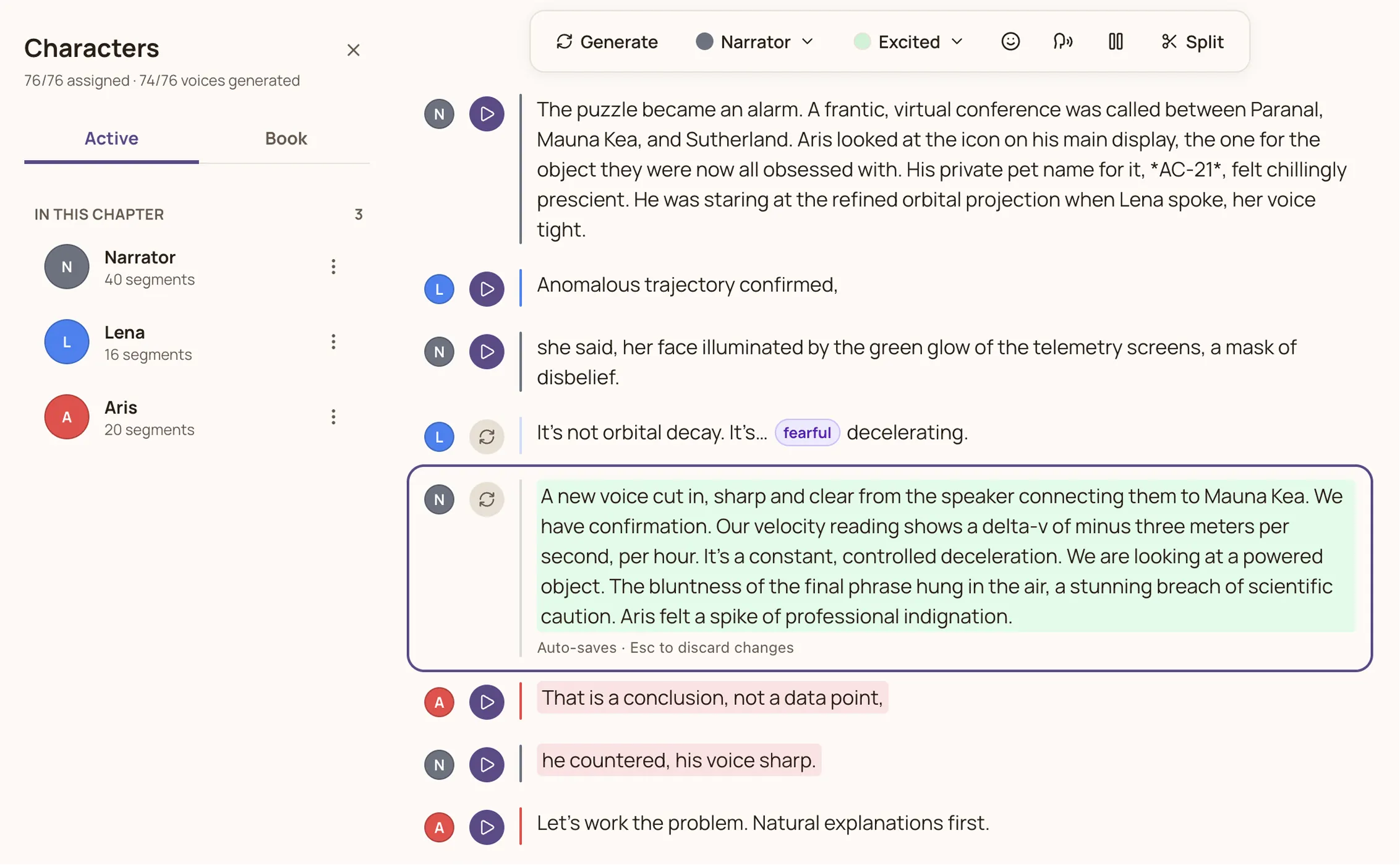Click the 'Anomalous trajectory confirmed,' text
This screenshot has width=1400, height=865.
[x=686, y=284]
